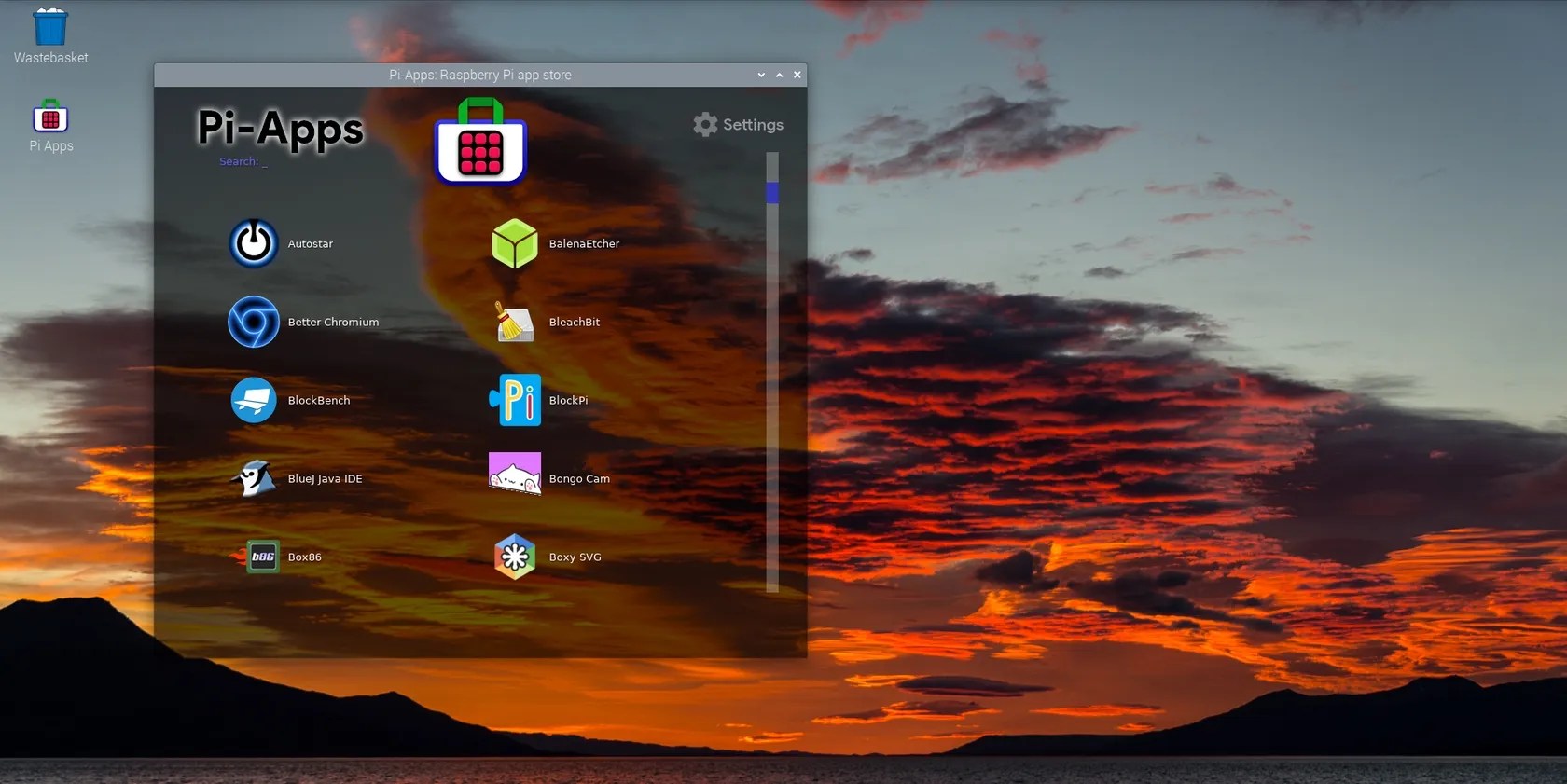The image size is (1567, 784).
Task: Click the lower scrollbar track
Action: (x=772, y=397)
